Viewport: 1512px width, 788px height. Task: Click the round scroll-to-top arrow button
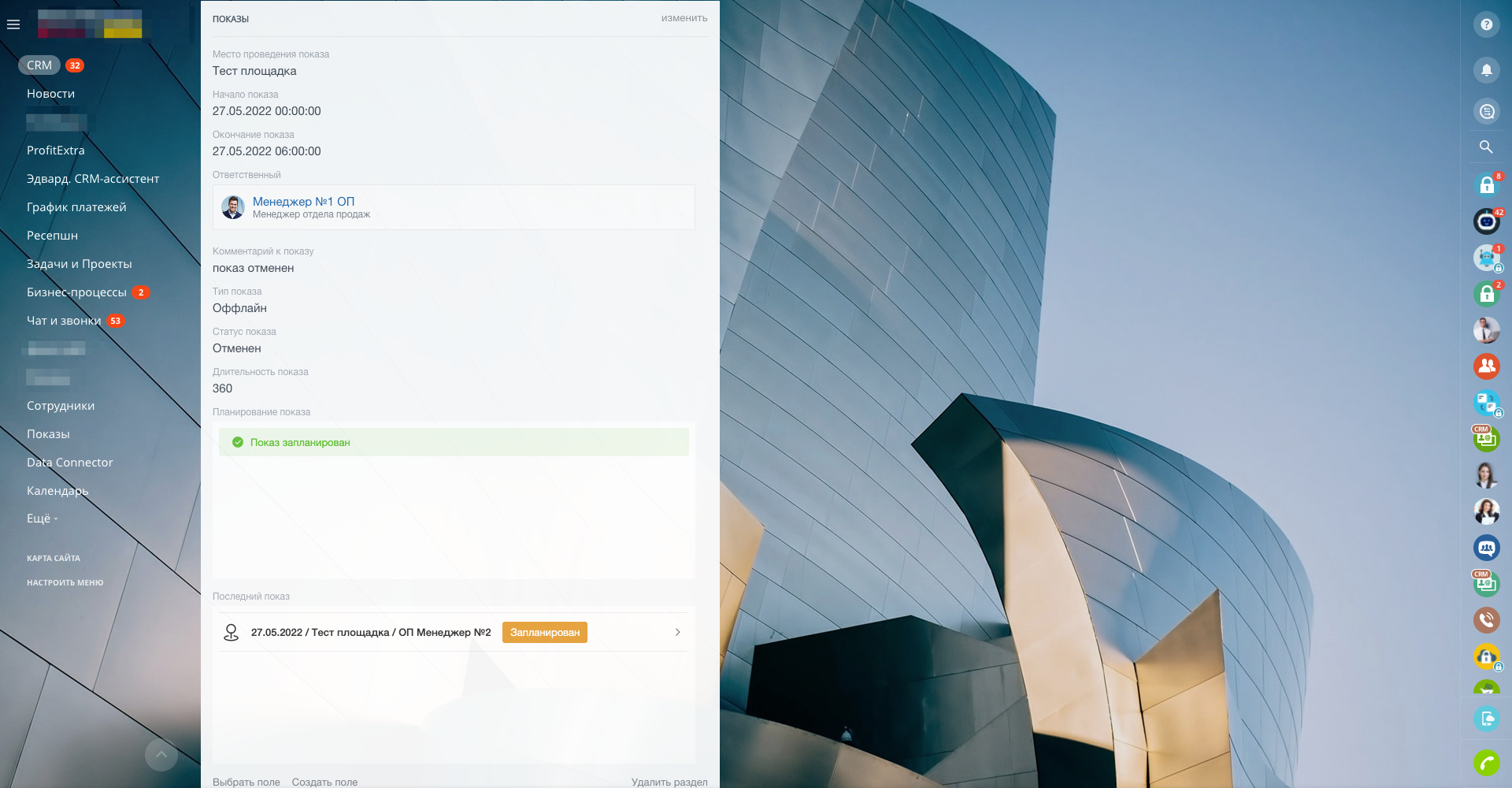tap(161, 755)
